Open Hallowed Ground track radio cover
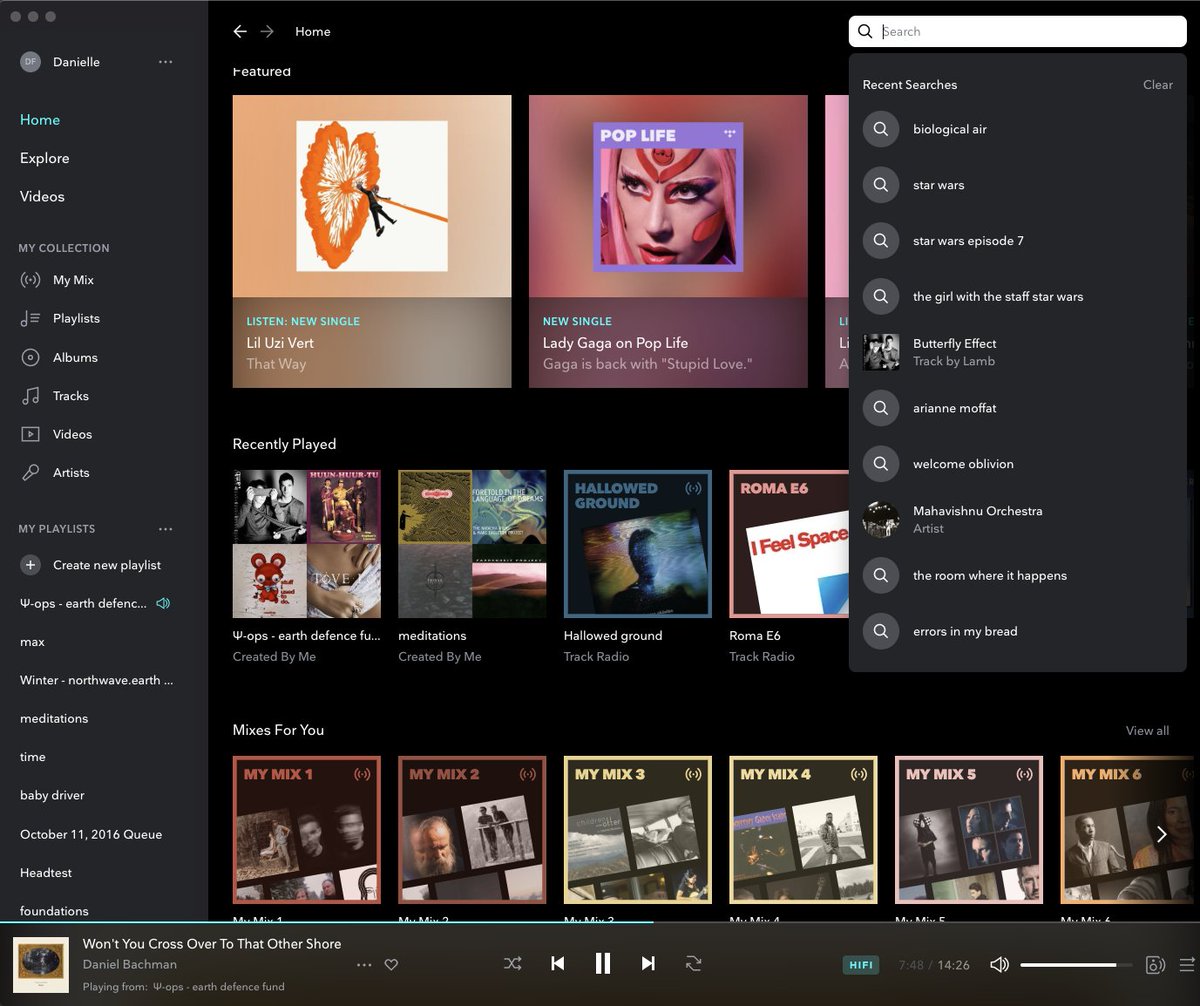Image resolution: width=1200 pixels, height=1006 pixels. click(638, 544)
